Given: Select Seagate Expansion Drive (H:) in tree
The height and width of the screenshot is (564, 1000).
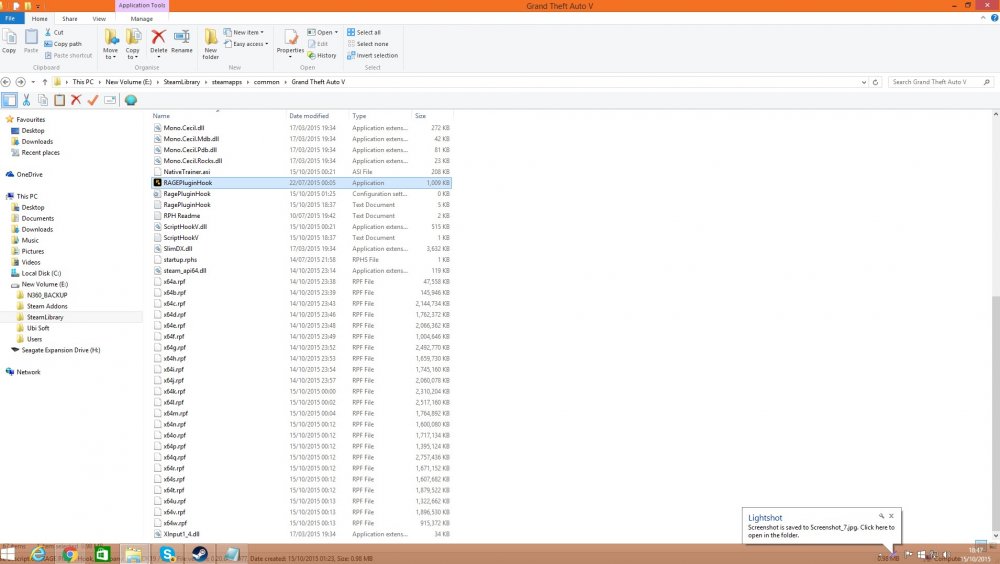Looking at the screenshot, I should (x=61, y=350).
